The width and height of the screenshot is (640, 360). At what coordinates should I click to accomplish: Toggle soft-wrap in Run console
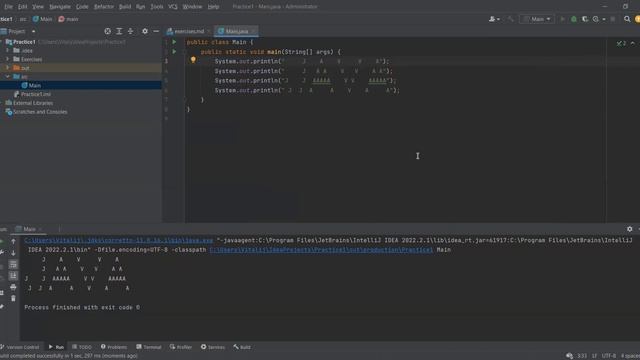[13, 264]
